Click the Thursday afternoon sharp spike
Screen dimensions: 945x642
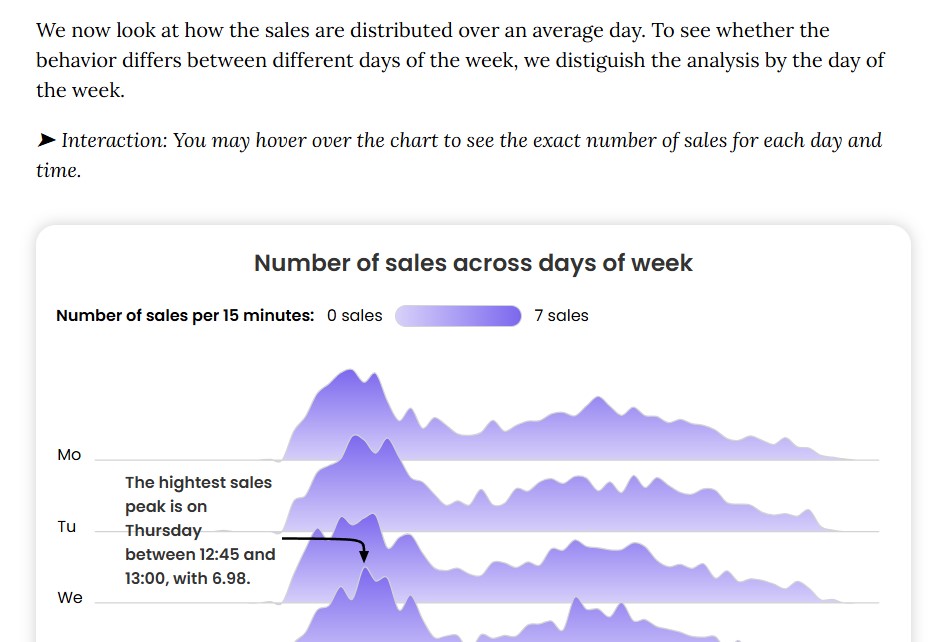click(x=577, y=605)
